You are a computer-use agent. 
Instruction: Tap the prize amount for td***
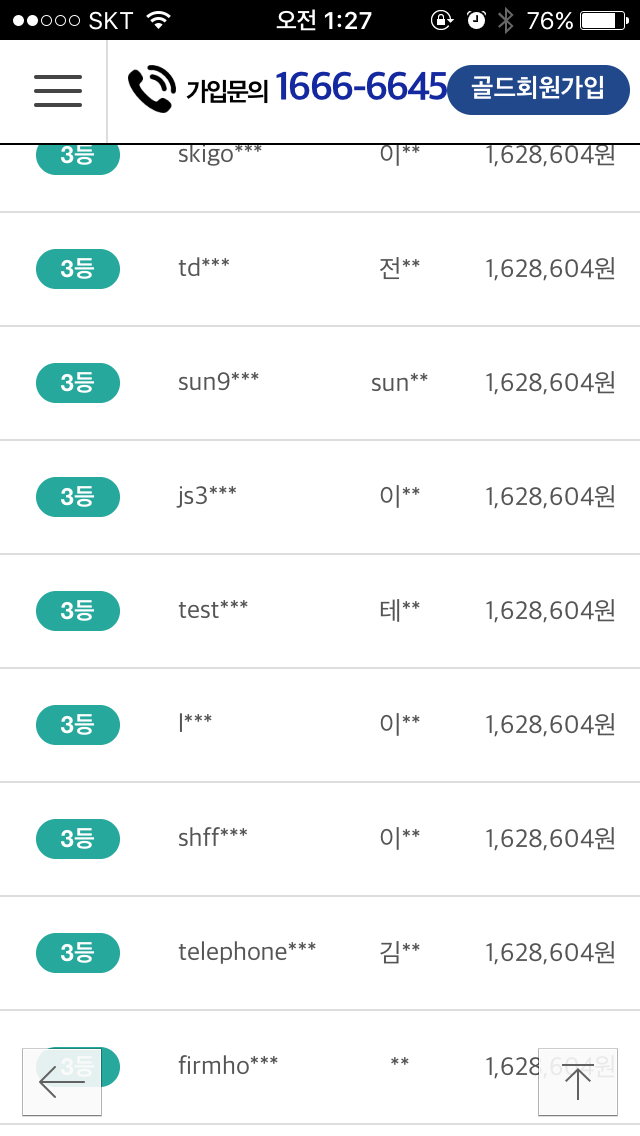point(550,268)
